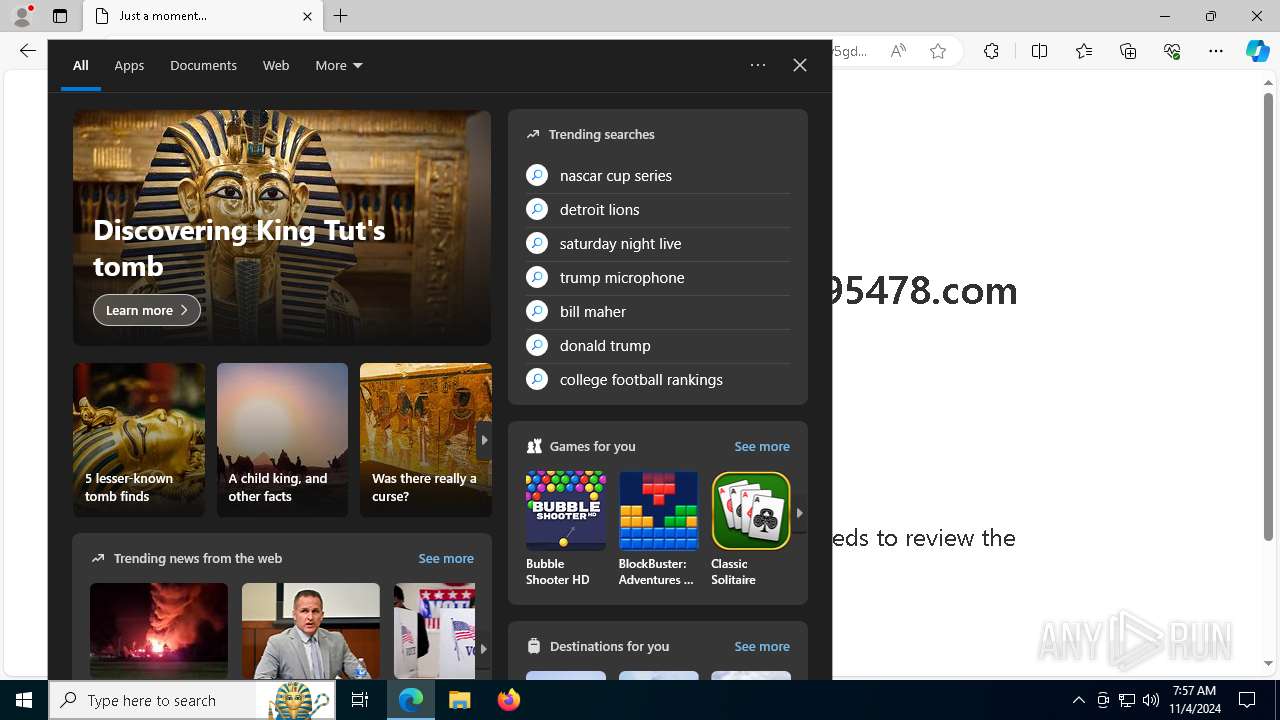
Task: Open Browser essentials heart icon
Action: point(1172,51)
